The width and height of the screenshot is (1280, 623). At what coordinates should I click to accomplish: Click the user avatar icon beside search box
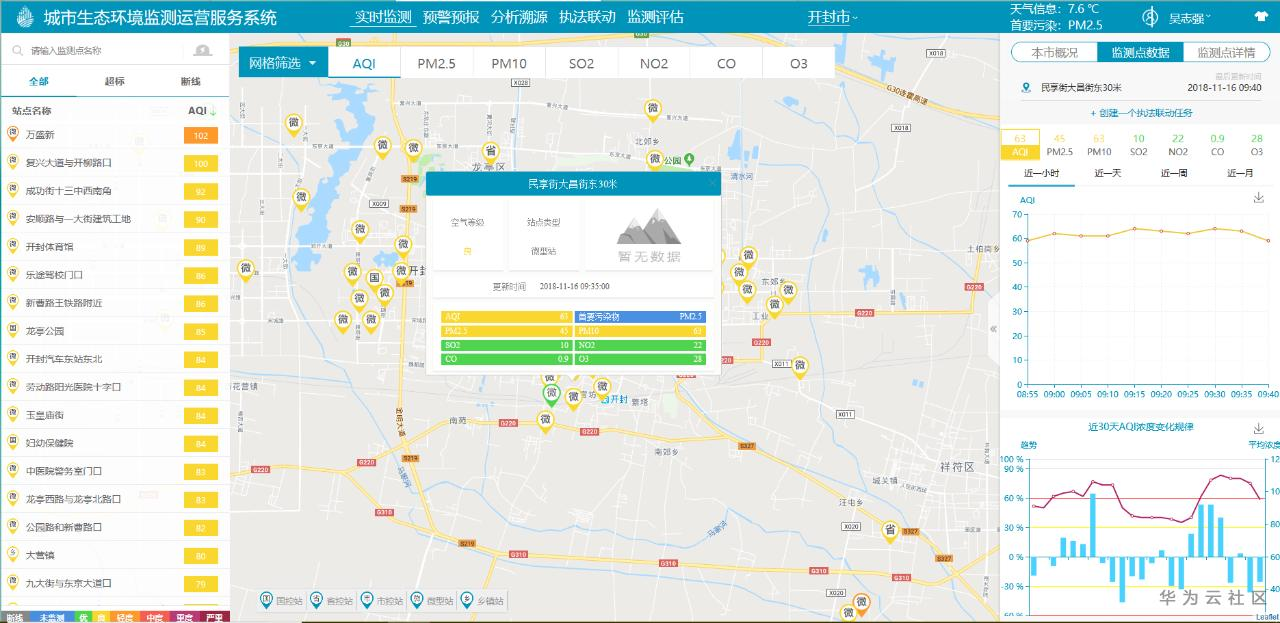203,50
